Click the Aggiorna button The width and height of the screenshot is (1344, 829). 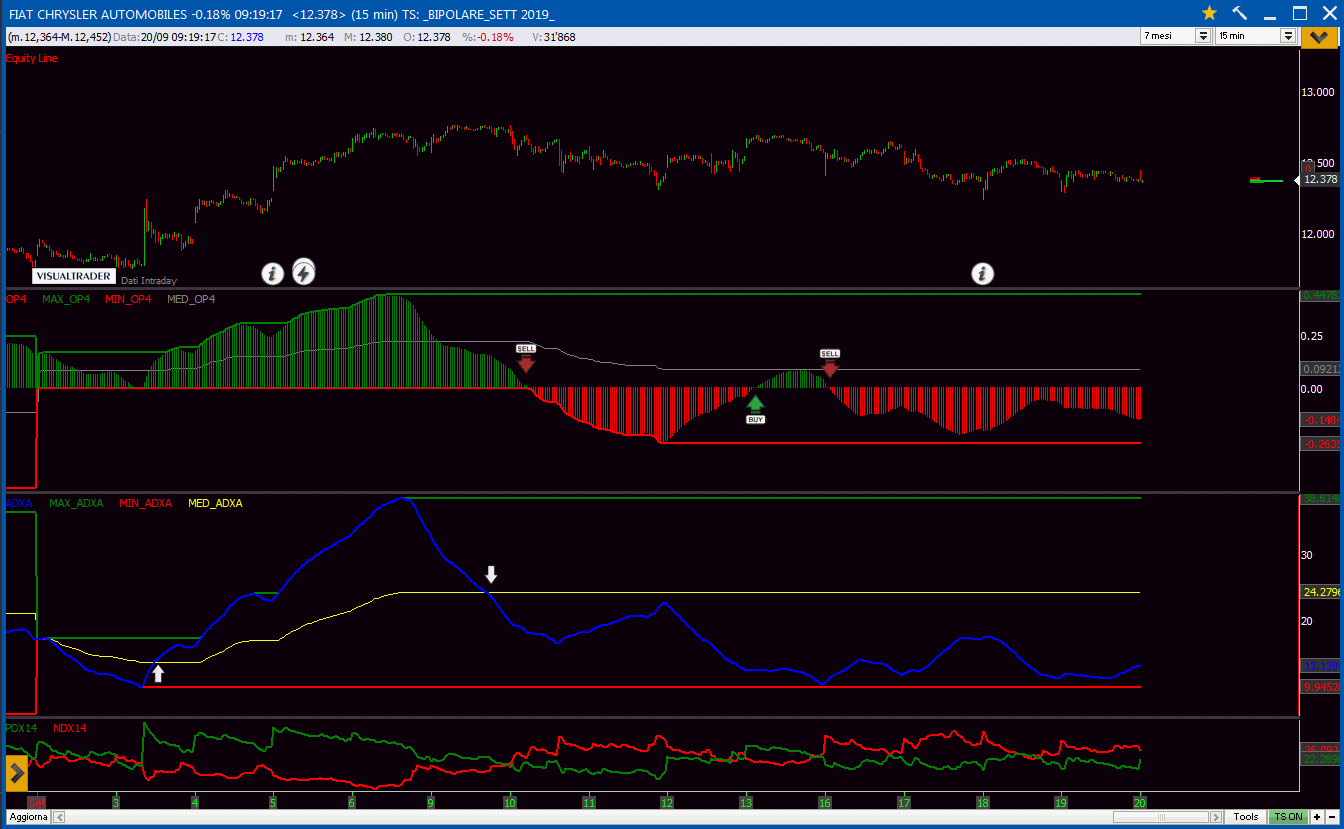click(28, 817)
